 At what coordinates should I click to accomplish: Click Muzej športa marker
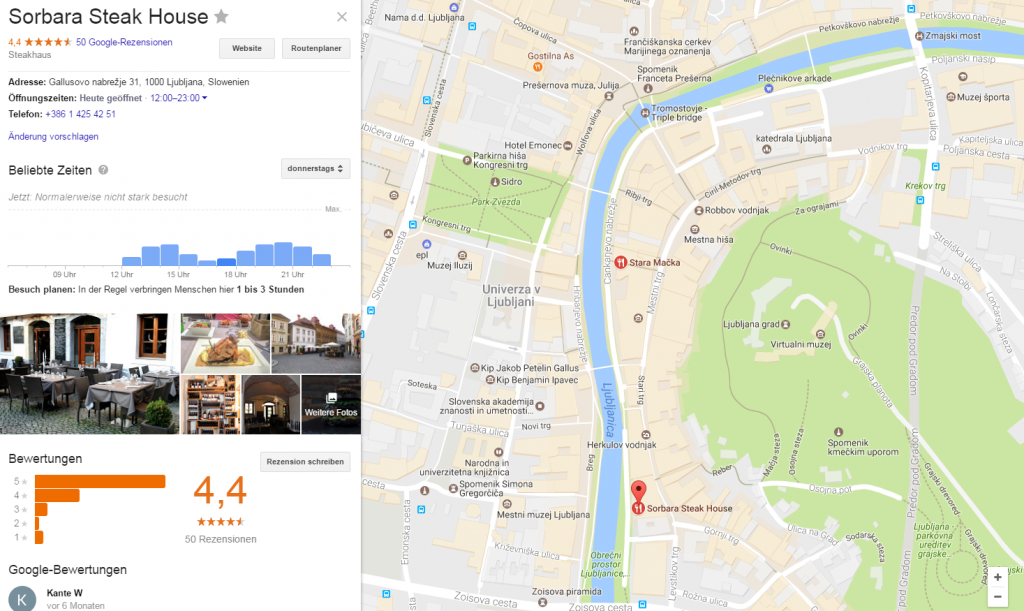pos(951,97)
